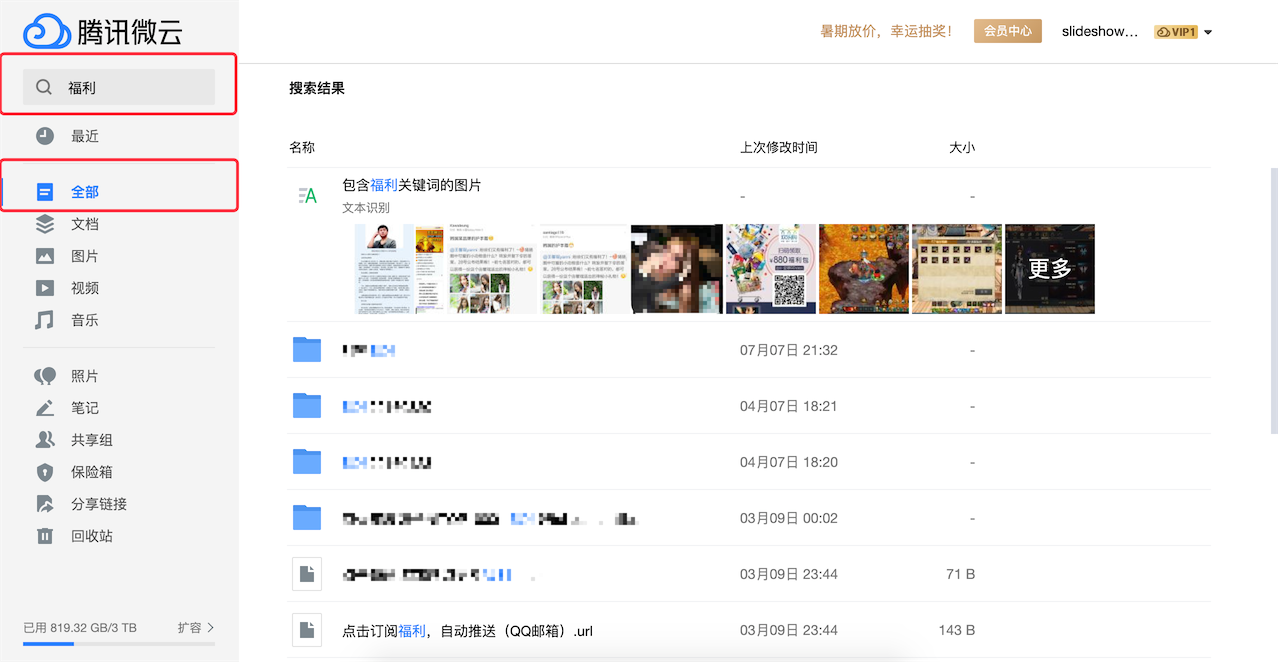The width and height of the screenshot is (1278, 662).
Task: Expand the account dropdown arrow
Action: [x=1208, y=32]
